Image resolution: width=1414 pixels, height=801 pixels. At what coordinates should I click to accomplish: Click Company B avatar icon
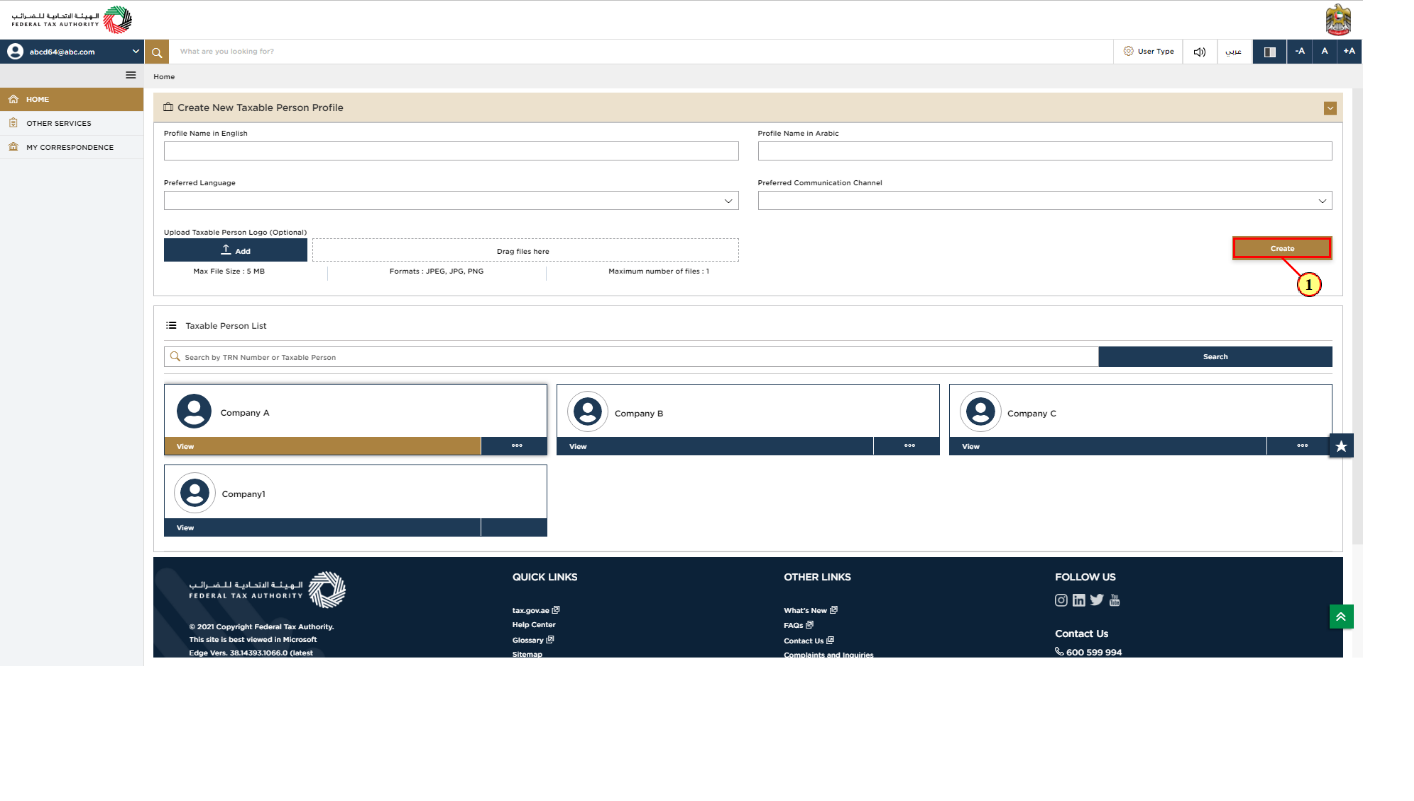tap(587, 411)
